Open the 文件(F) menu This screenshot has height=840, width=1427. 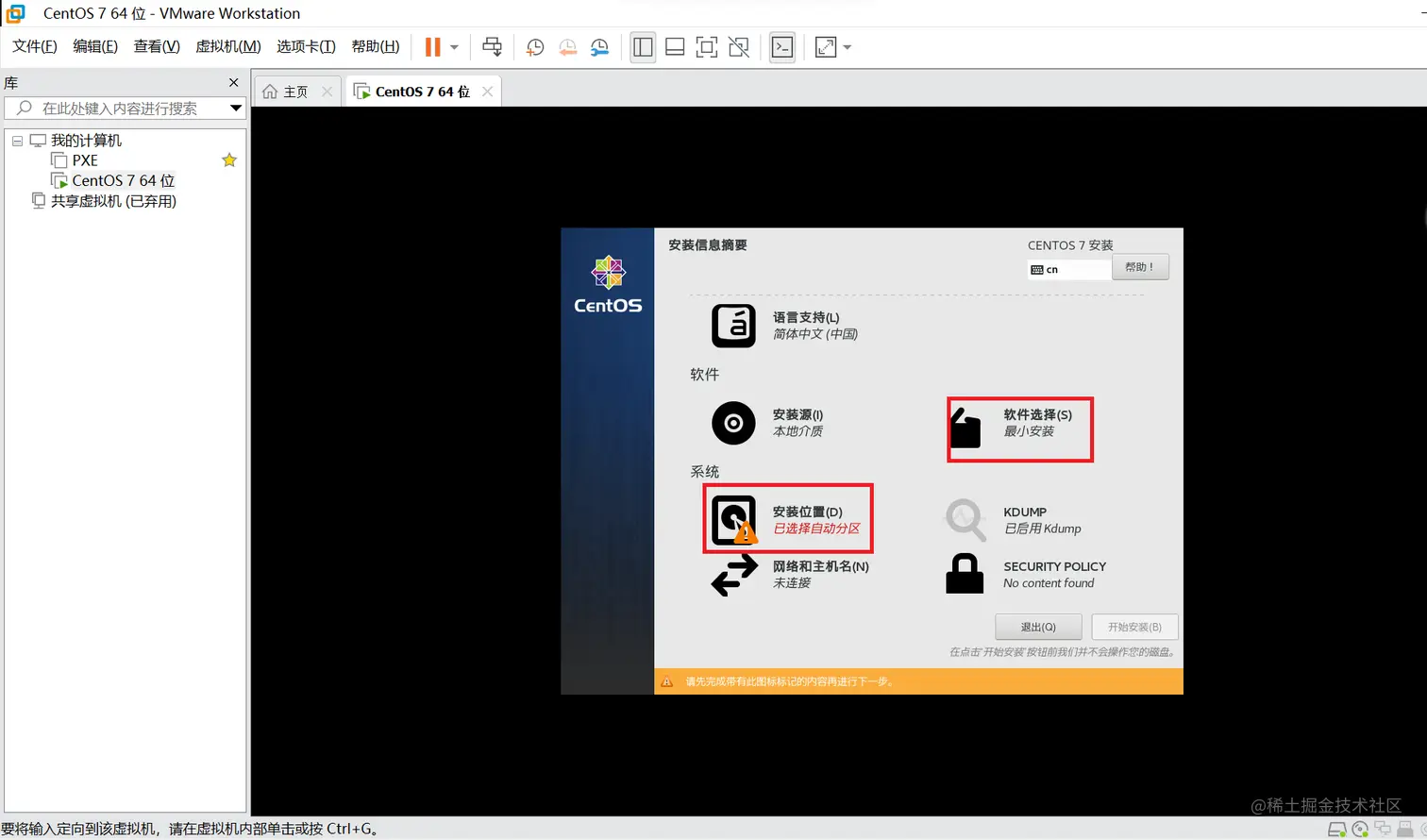(x=35, y=46)
